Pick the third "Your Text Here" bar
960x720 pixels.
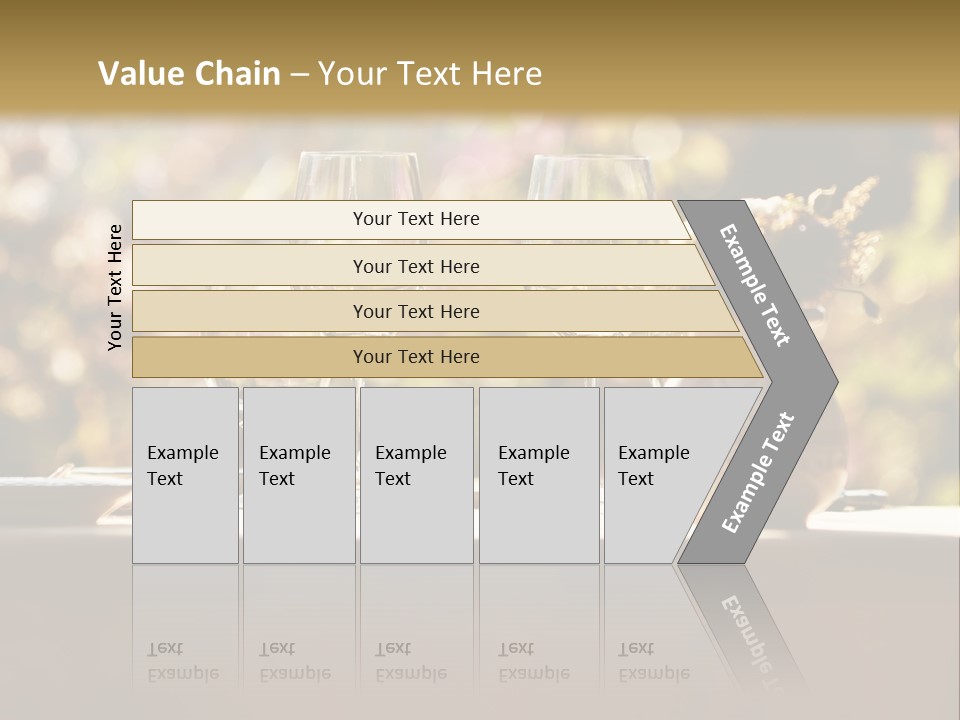click(x=415, y=311)
